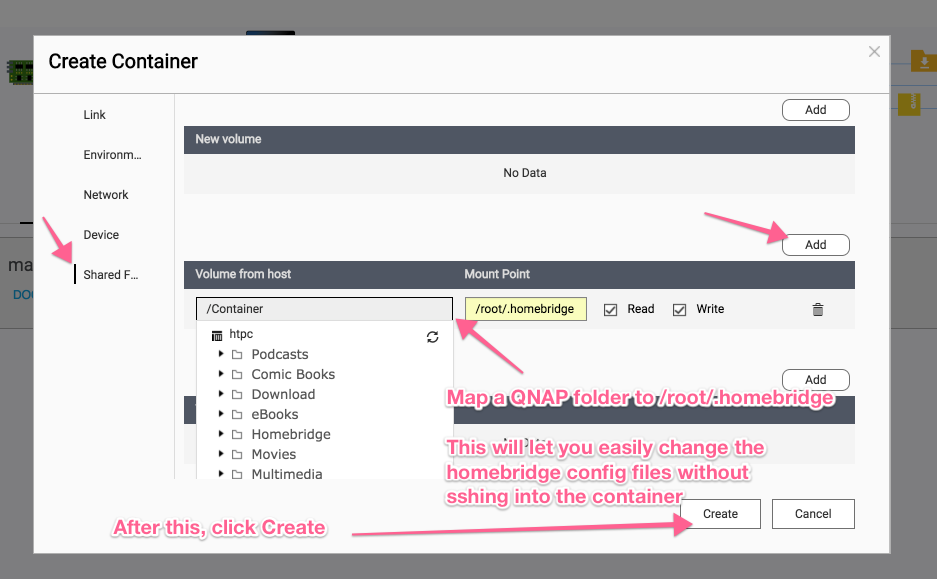Click the /root/.homebridge mount point field
Image resolution: width=937 pixels, height=579 pixels.
526,309
